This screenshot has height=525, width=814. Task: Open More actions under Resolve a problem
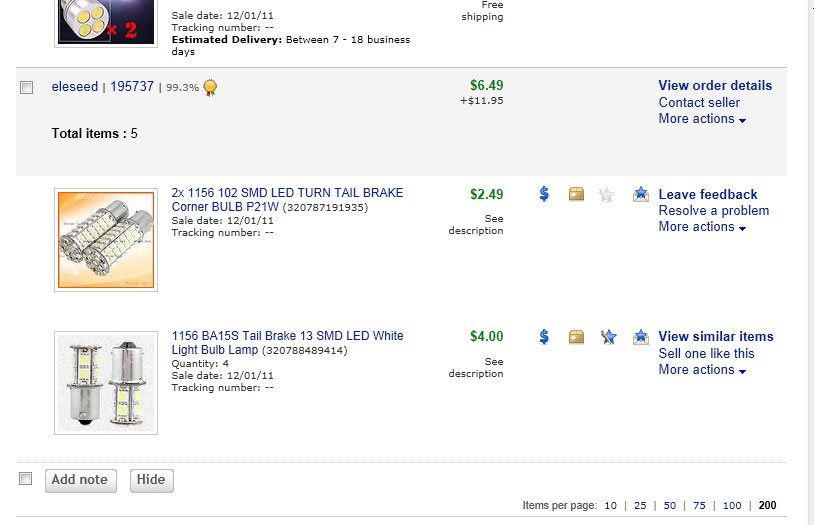(x=702, y=227)
